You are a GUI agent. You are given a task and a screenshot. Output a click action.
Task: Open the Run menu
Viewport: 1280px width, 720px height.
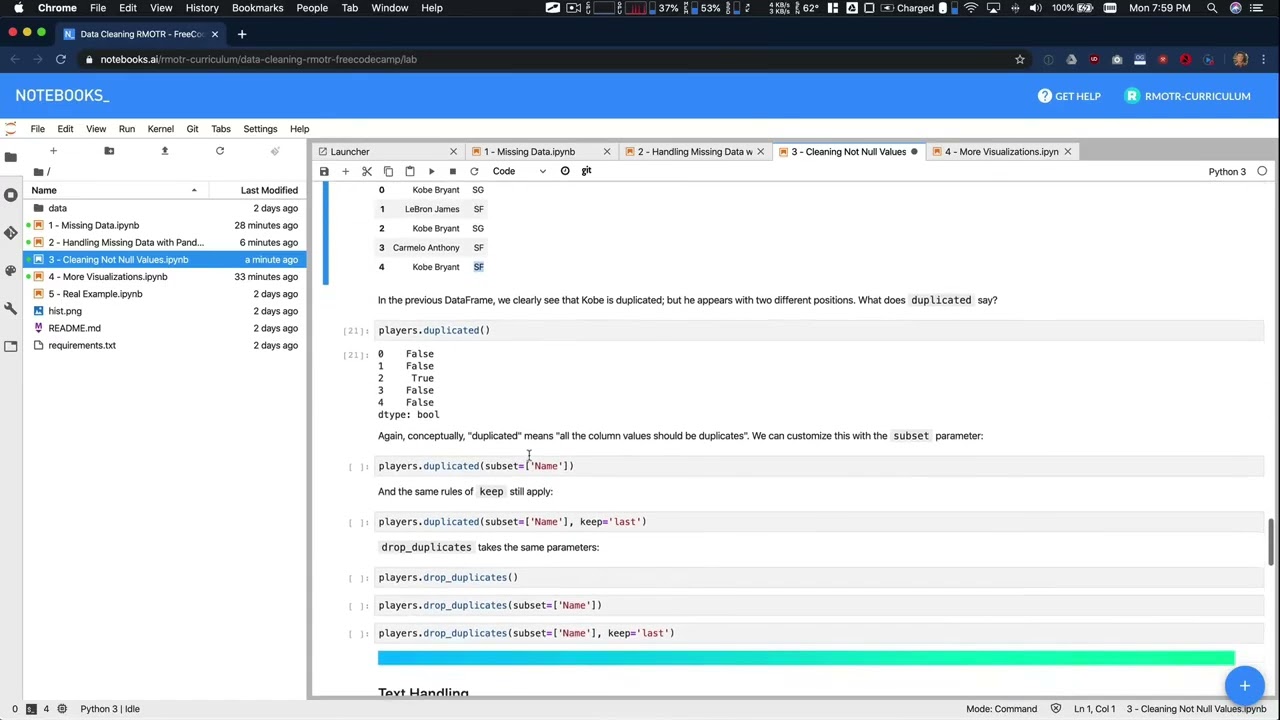tap(126, 129)
